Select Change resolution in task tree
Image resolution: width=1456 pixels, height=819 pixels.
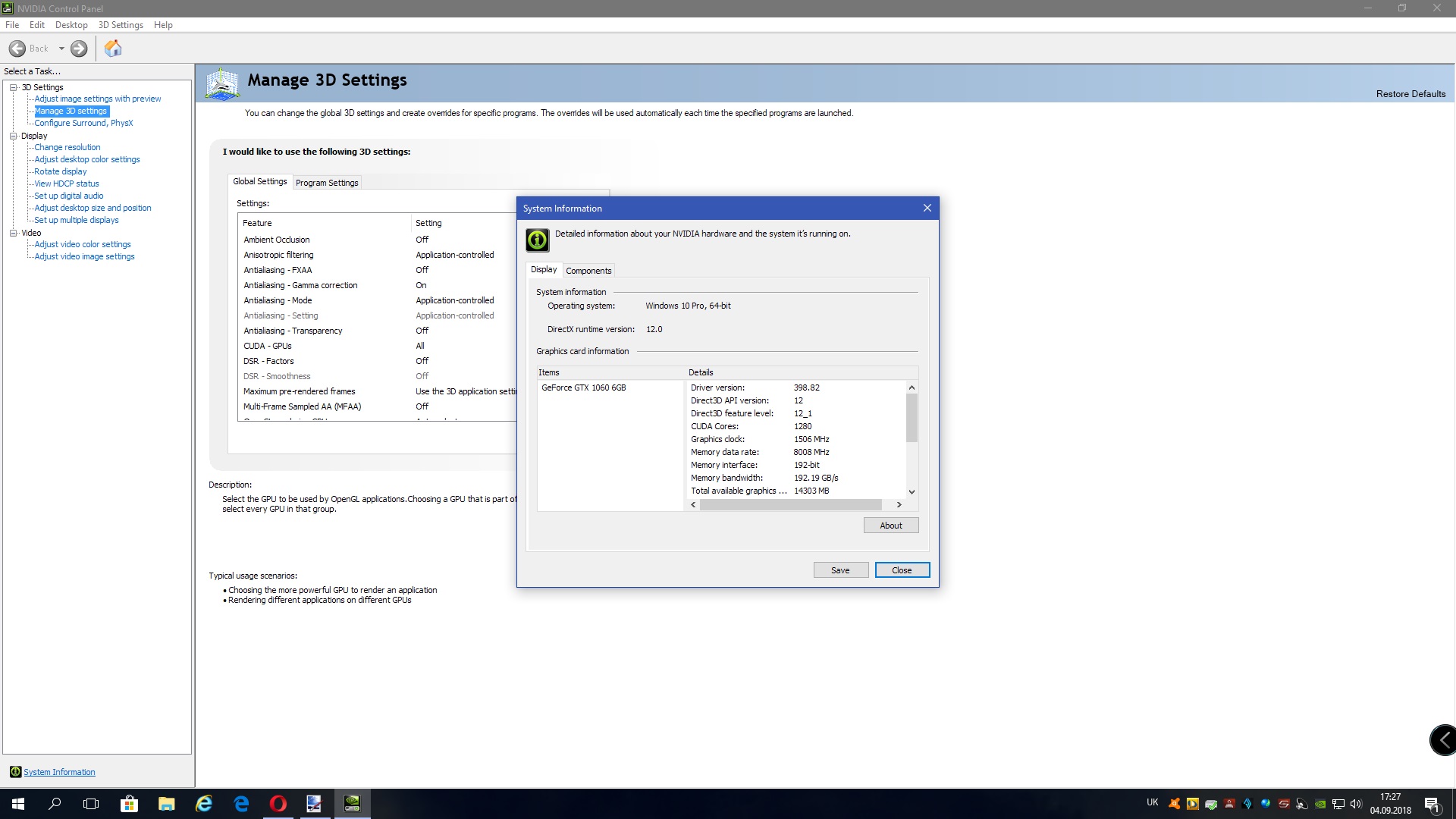(67, 147)
